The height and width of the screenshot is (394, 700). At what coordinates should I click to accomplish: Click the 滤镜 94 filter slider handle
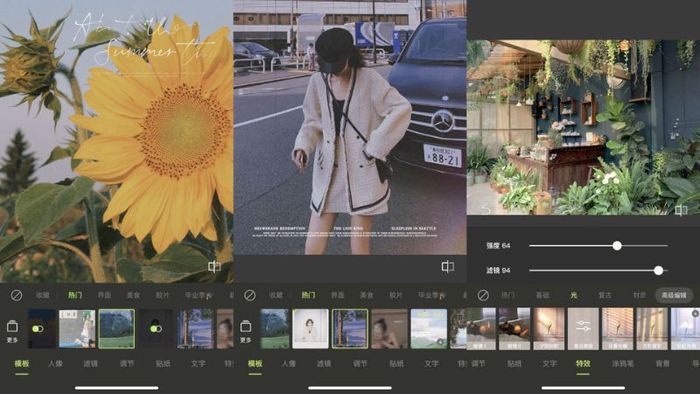[658, 270]
